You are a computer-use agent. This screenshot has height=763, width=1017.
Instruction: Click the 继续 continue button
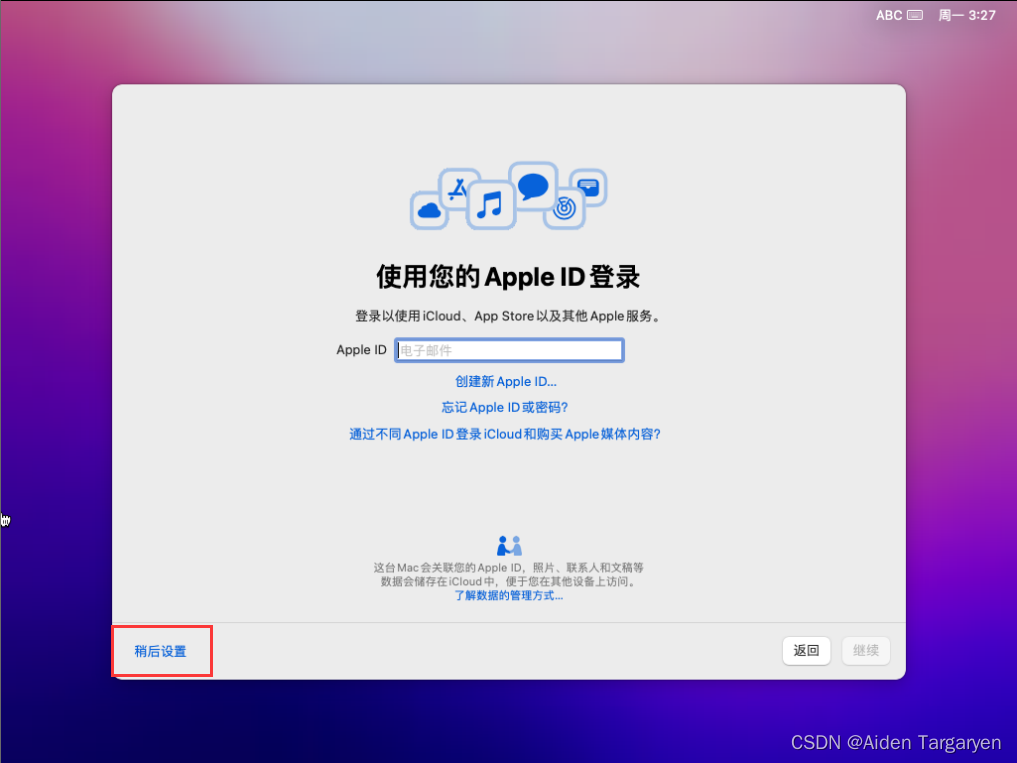[866, 651]
